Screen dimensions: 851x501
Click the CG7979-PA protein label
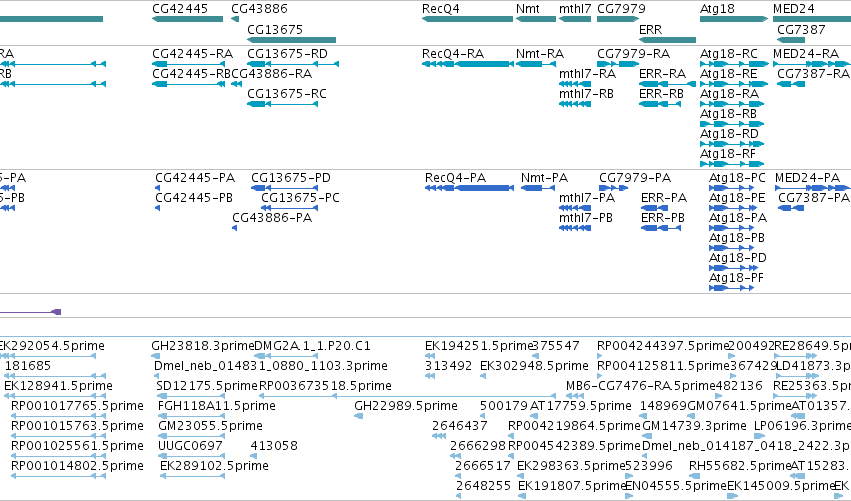[635, 177]
